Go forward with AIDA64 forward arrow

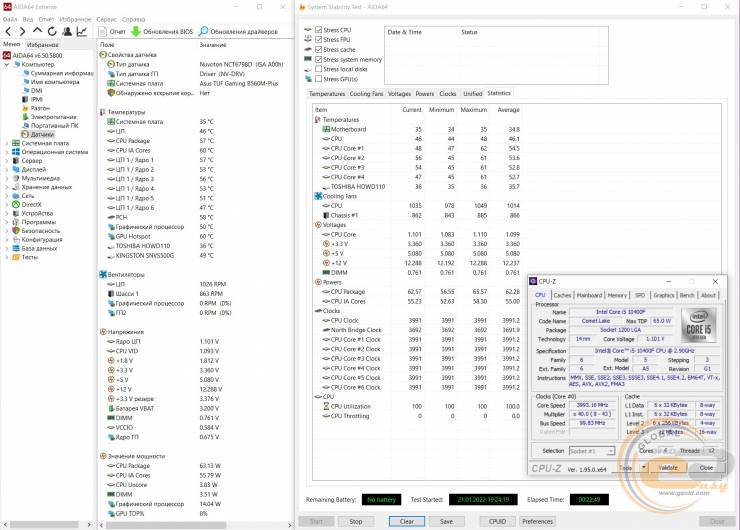coord(22,32)
